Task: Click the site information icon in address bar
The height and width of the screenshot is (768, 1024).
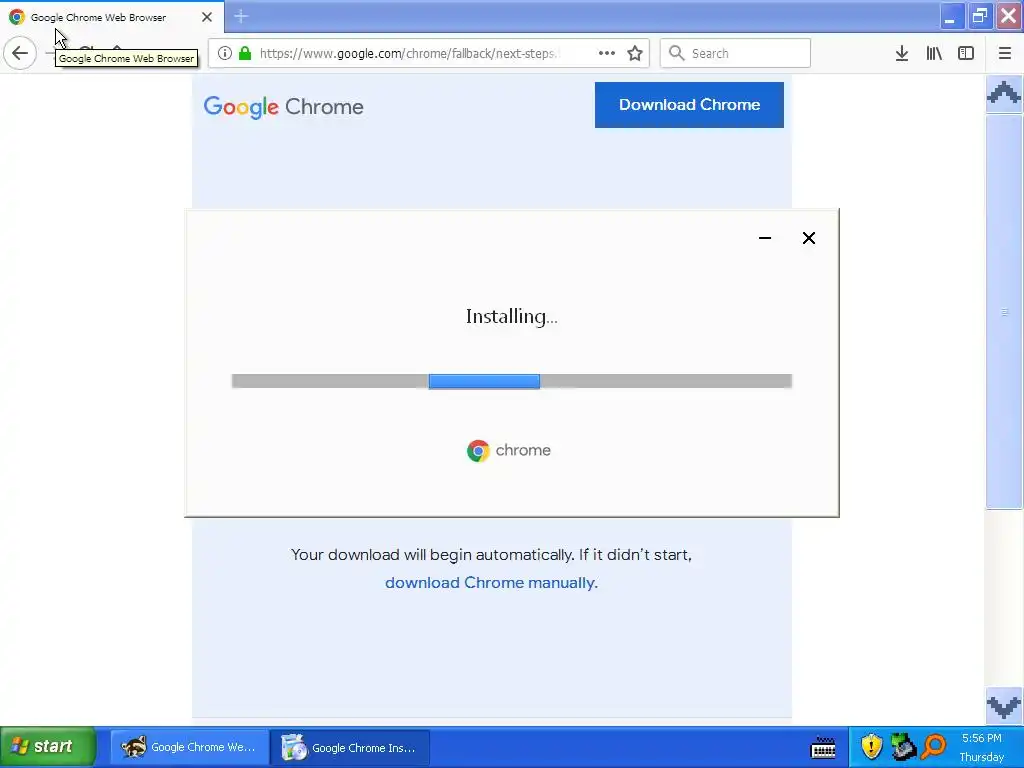Action: click(x=225, y=54)
